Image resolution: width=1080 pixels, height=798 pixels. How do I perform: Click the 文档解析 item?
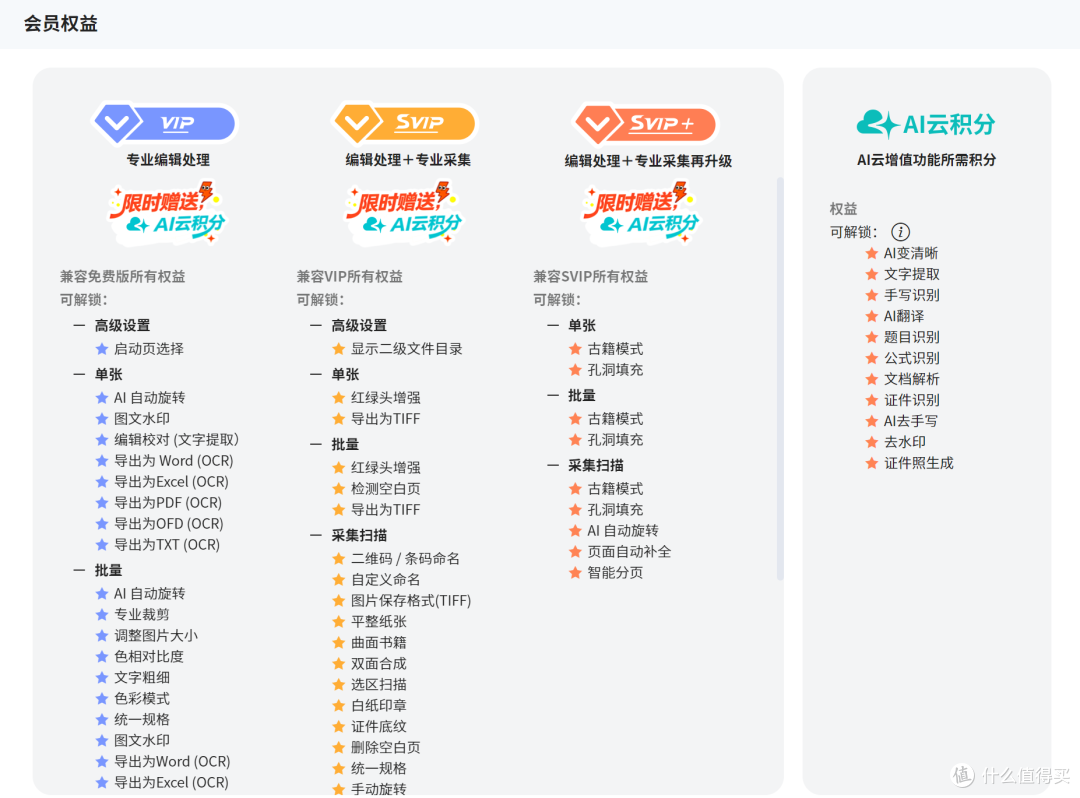pos(912,379)
